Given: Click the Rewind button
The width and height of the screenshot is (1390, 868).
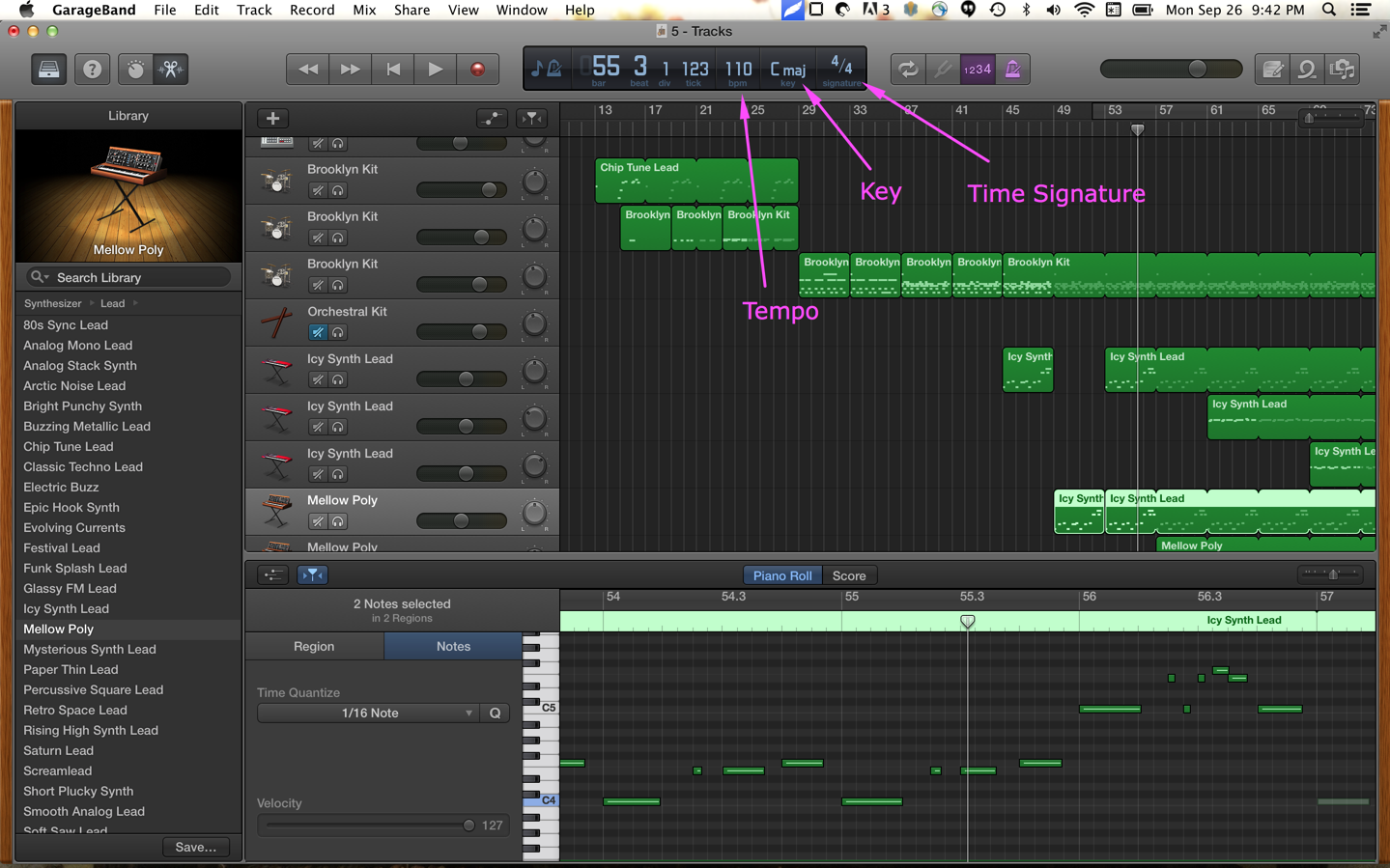Looking at the screenshot, I should 308,70.
